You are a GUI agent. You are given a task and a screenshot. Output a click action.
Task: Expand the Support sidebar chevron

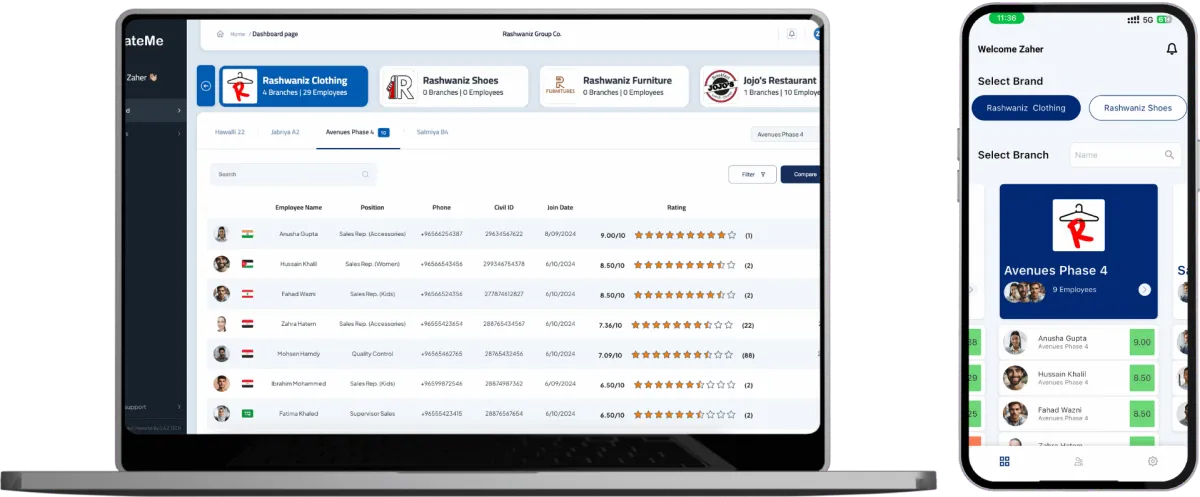179,407
